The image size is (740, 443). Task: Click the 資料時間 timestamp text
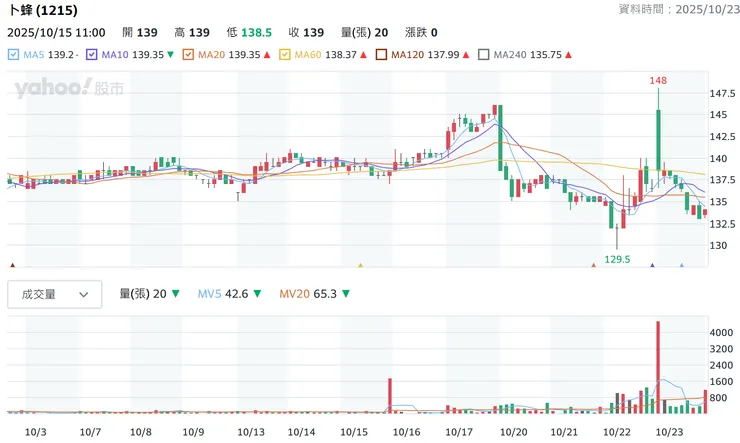[x=679, y=9]
